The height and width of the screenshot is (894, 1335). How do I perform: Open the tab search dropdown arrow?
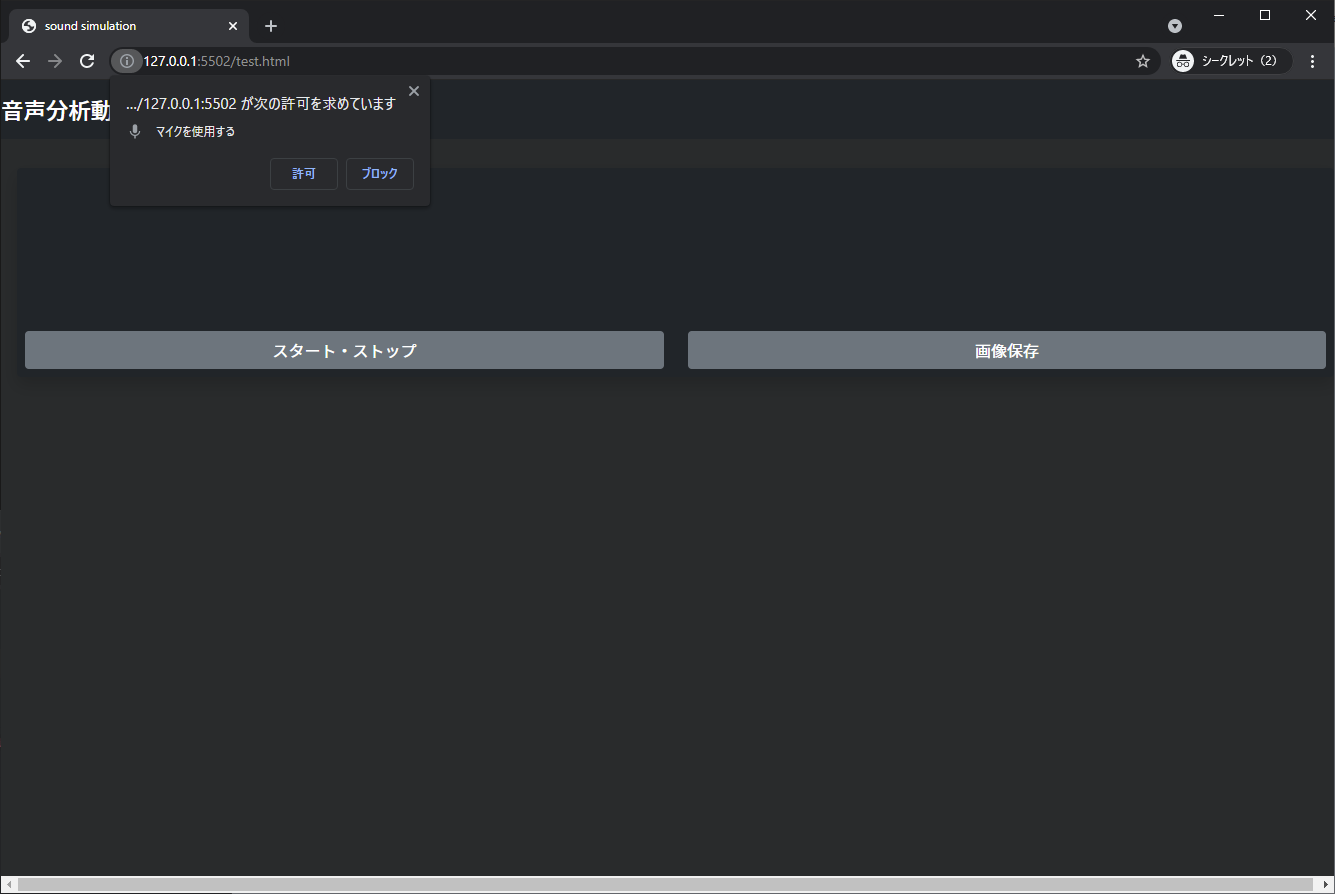tap(1175, 26)
